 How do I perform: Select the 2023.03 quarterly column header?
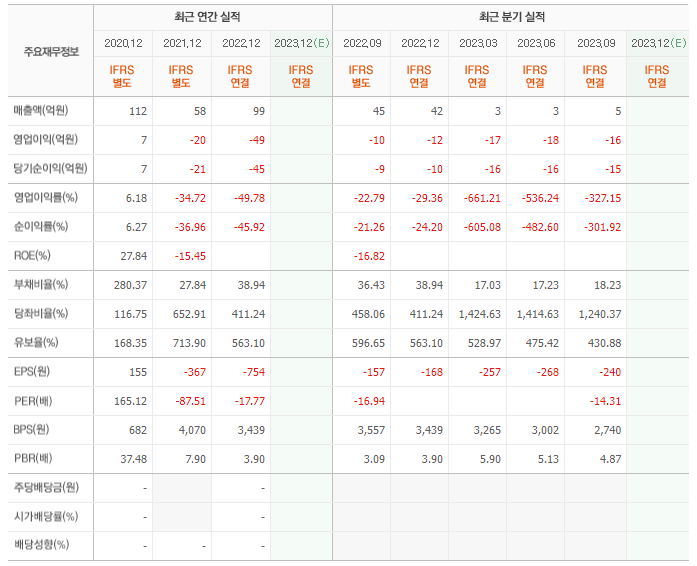(x=478, y=43)
